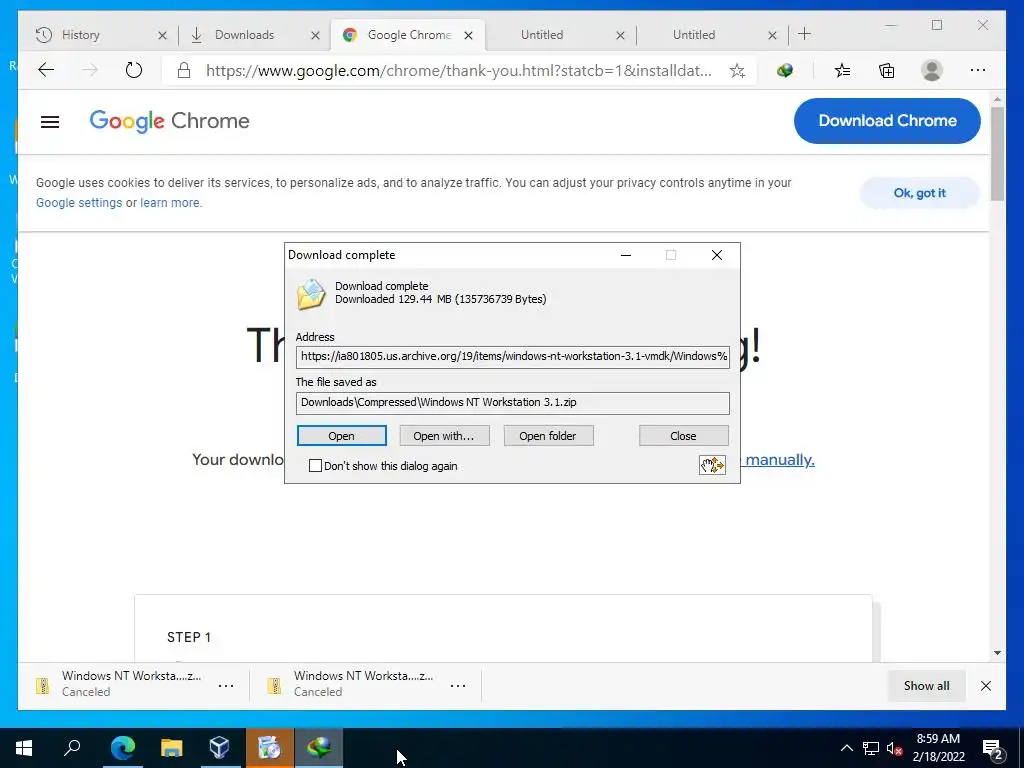This screenshot has width=1024, height=768.
Task: Click the Open folder button
Action: coord(548,436)
